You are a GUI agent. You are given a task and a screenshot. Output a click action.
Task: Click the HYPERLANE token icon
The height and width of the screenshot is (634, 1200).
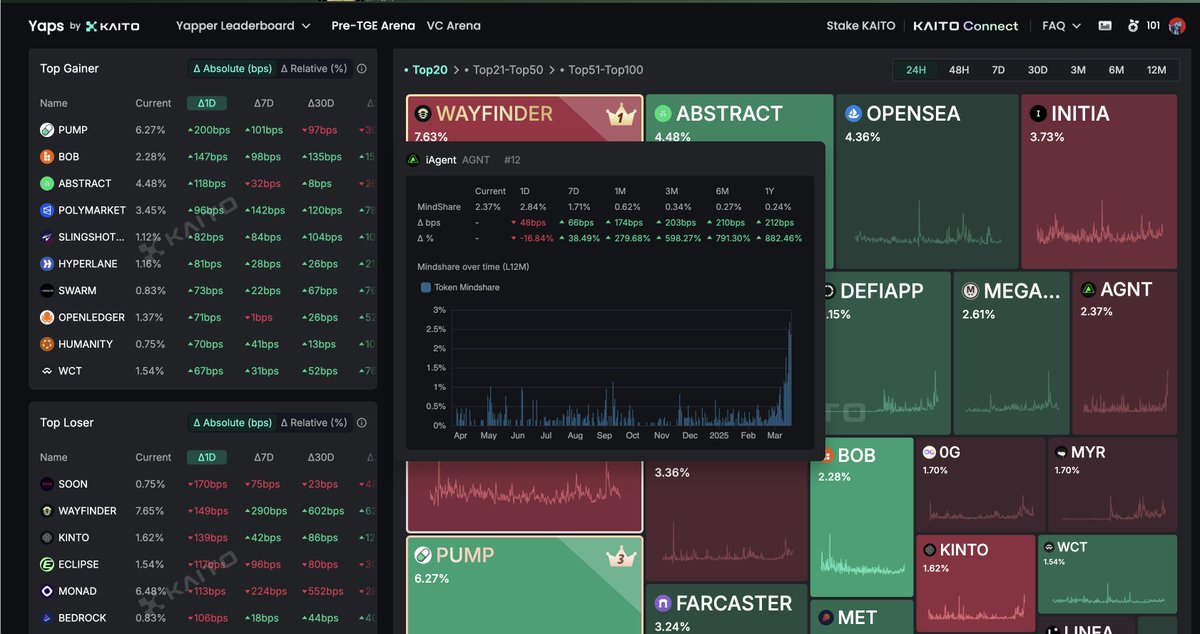coord(47,264)
